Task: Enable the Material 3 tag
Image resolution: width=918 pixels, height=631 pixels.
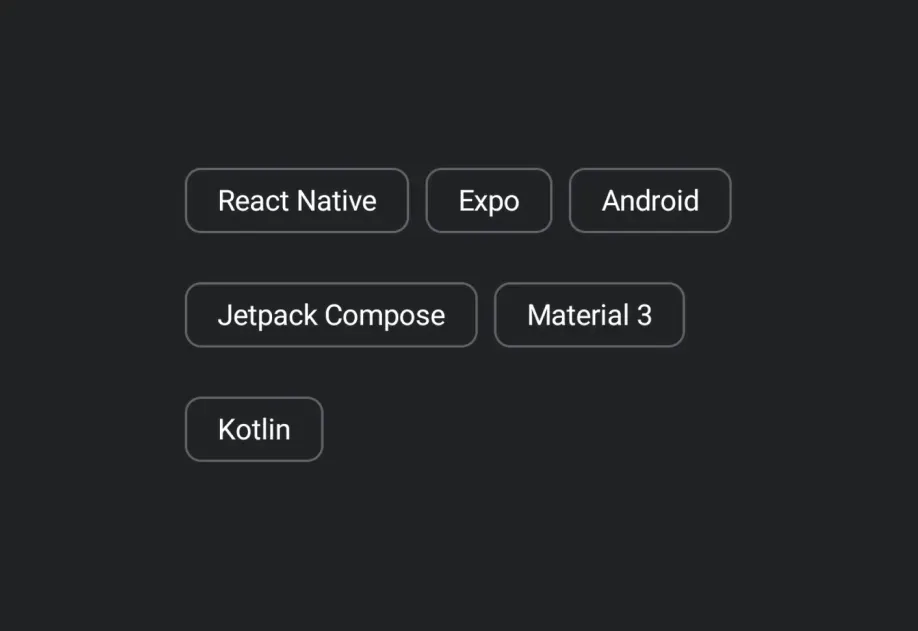Action: point(590,315)
